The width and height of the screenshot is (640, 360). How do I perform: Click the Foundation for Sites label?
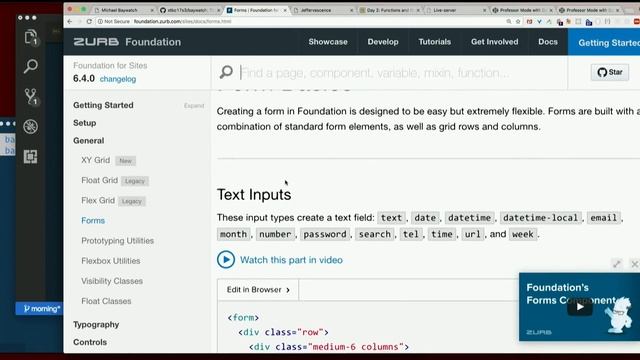click(110, 65)
